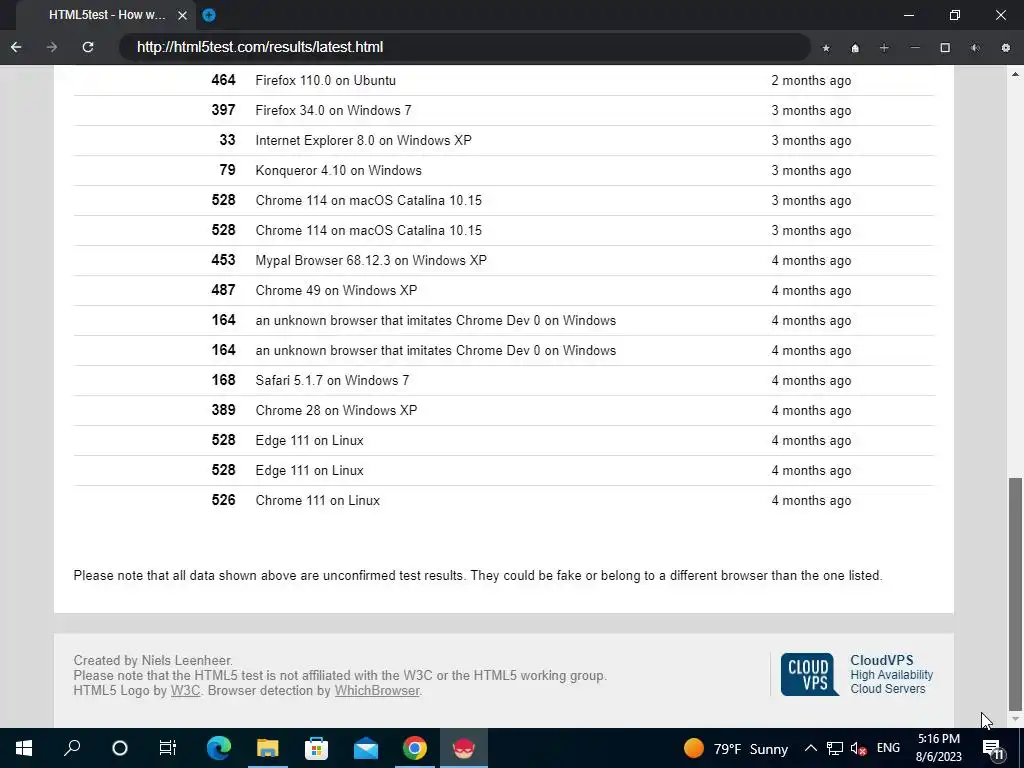Image resolution: width=1024 pixels, height=768 pixels.
Task: Click the score 33 for Internet Explorer
Action: coord(227,140)
